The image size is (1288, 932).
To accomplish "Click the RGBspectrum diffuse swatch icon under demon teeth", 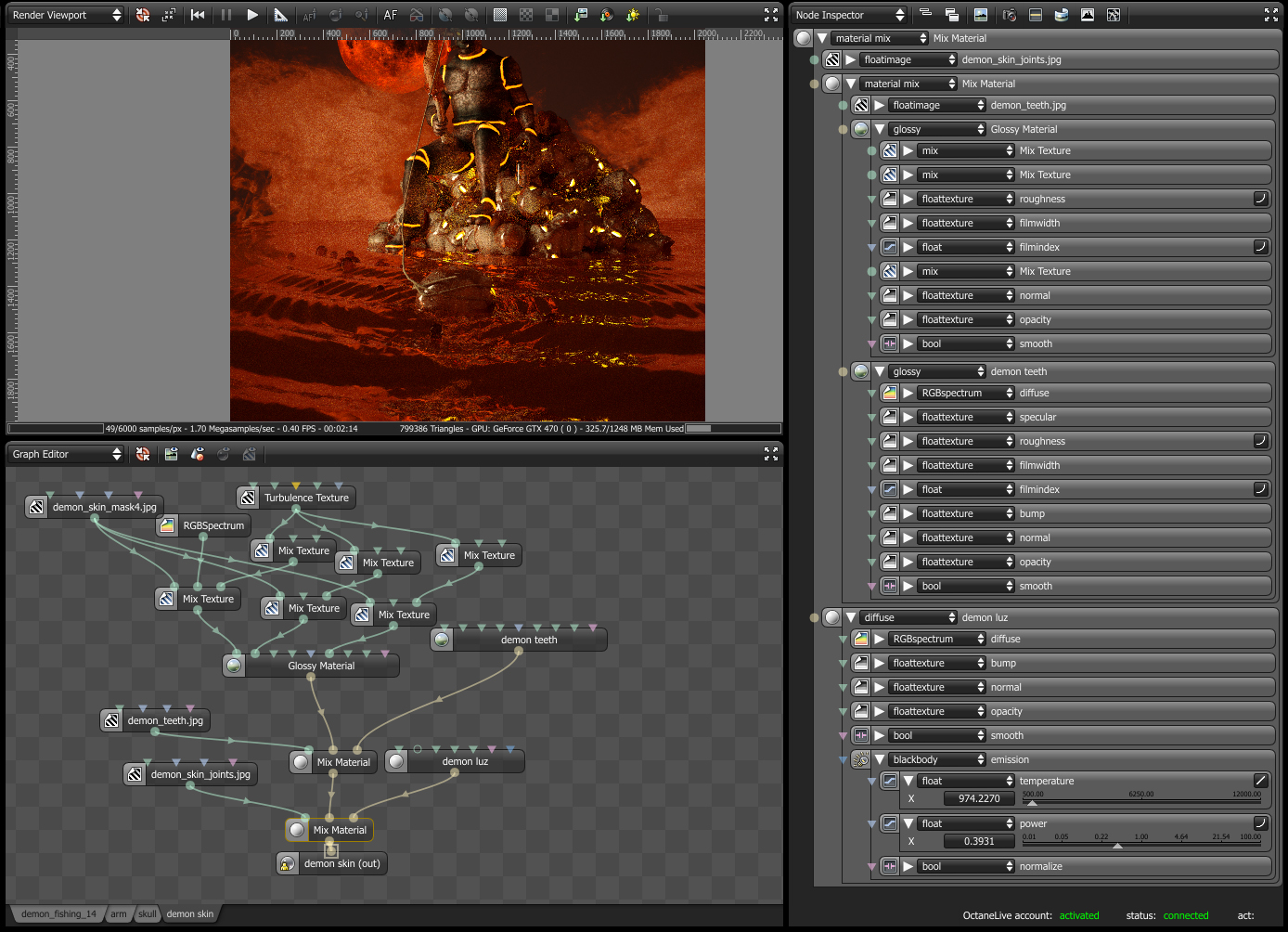I will 890,393.
